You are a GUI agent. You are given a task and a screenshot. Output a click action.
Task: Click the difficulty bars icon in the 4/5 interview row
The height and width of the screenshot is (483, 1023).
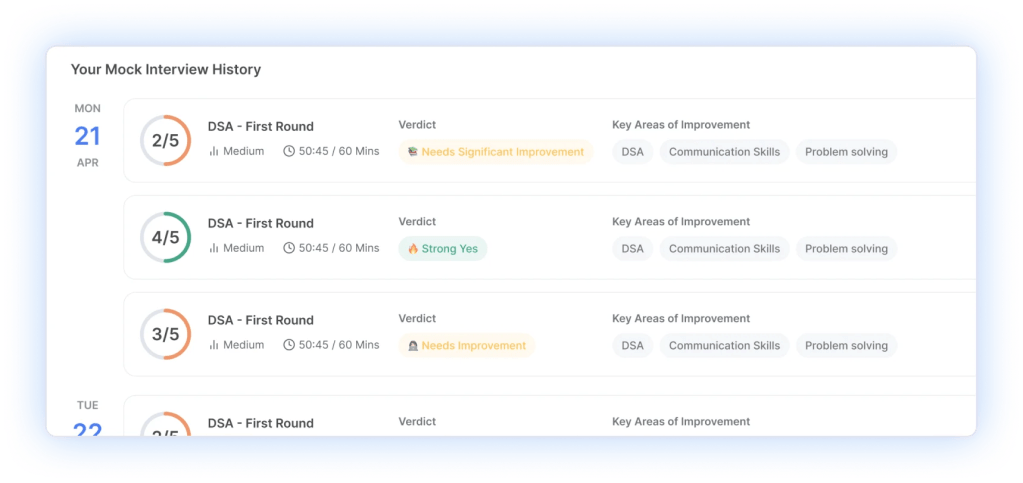(x=213, y=248)
